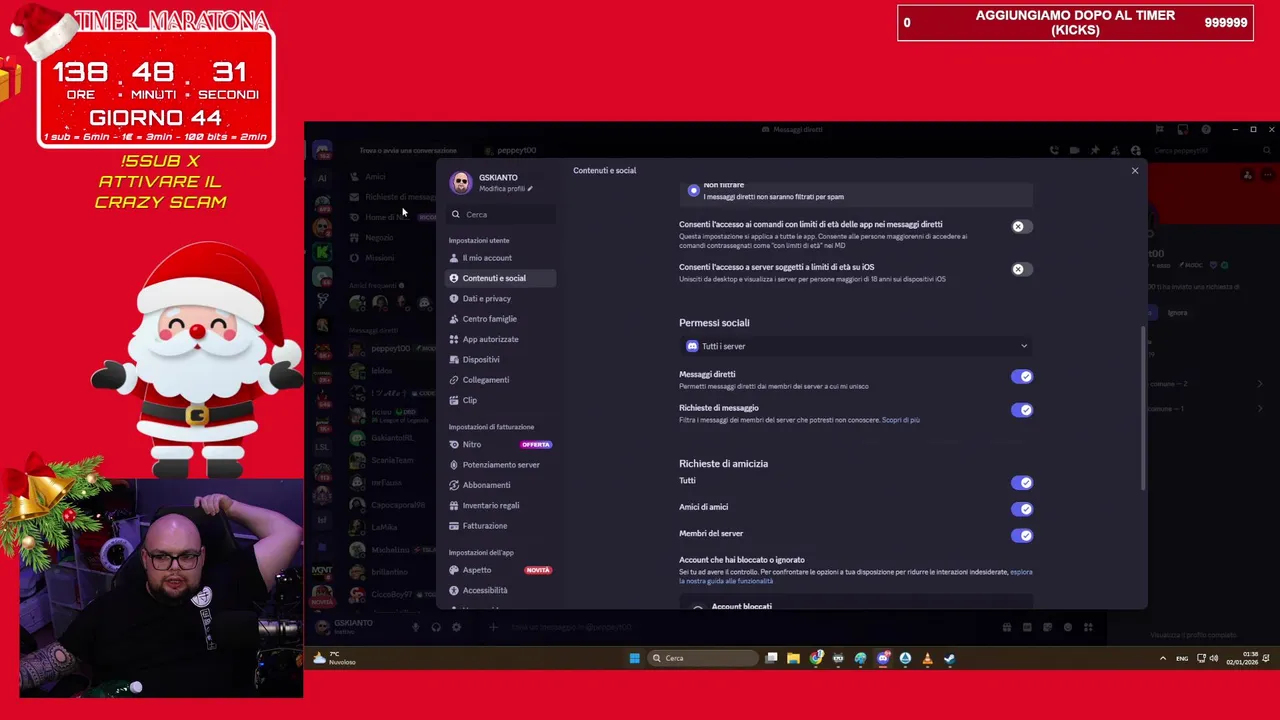
Task: Select Contenuti e social menu item
Action: coord(500,278)
